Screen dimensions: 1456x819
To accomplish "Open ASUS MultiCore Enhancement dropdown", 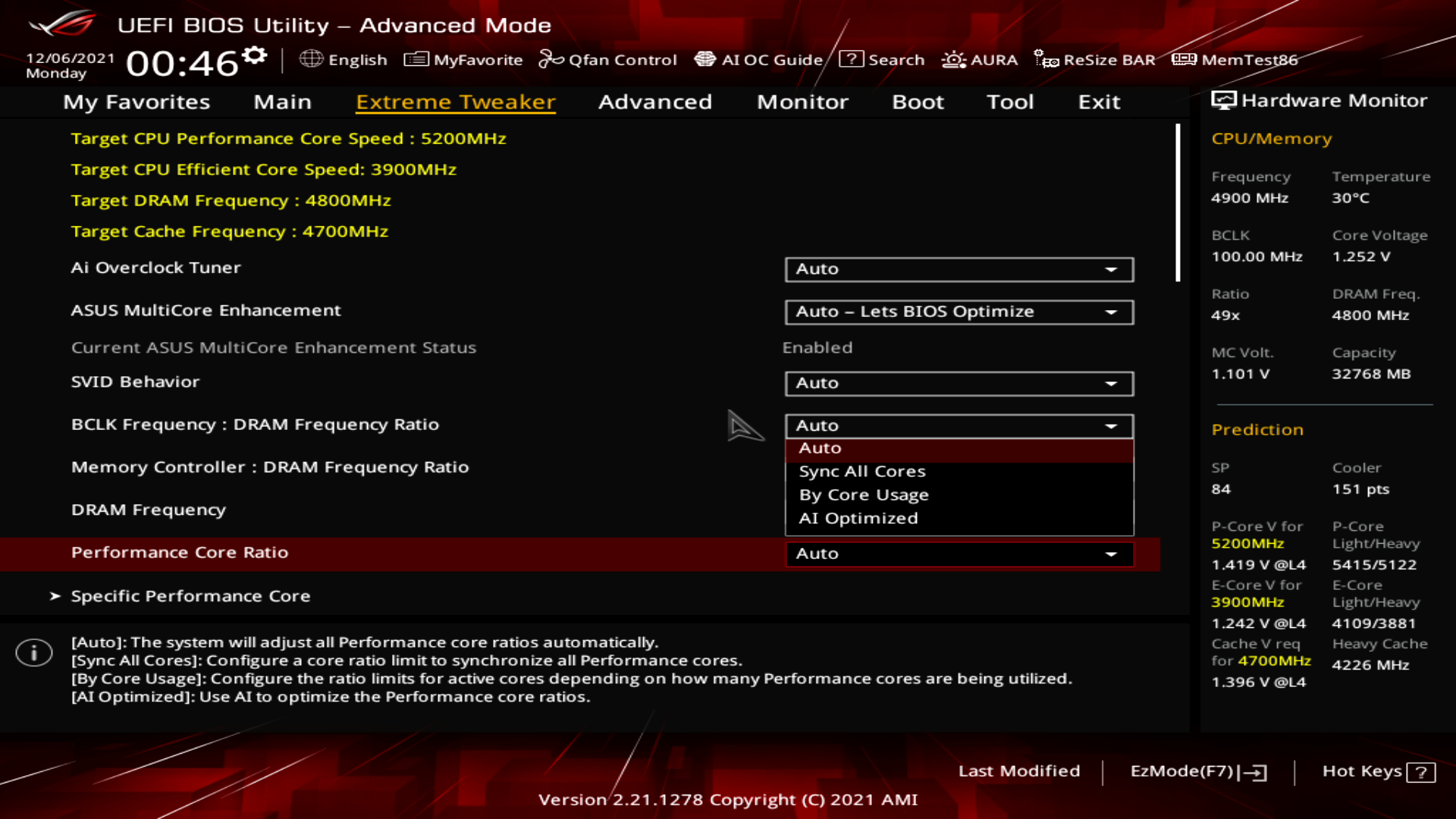I will pyautogui.click(x=959, y=312).
